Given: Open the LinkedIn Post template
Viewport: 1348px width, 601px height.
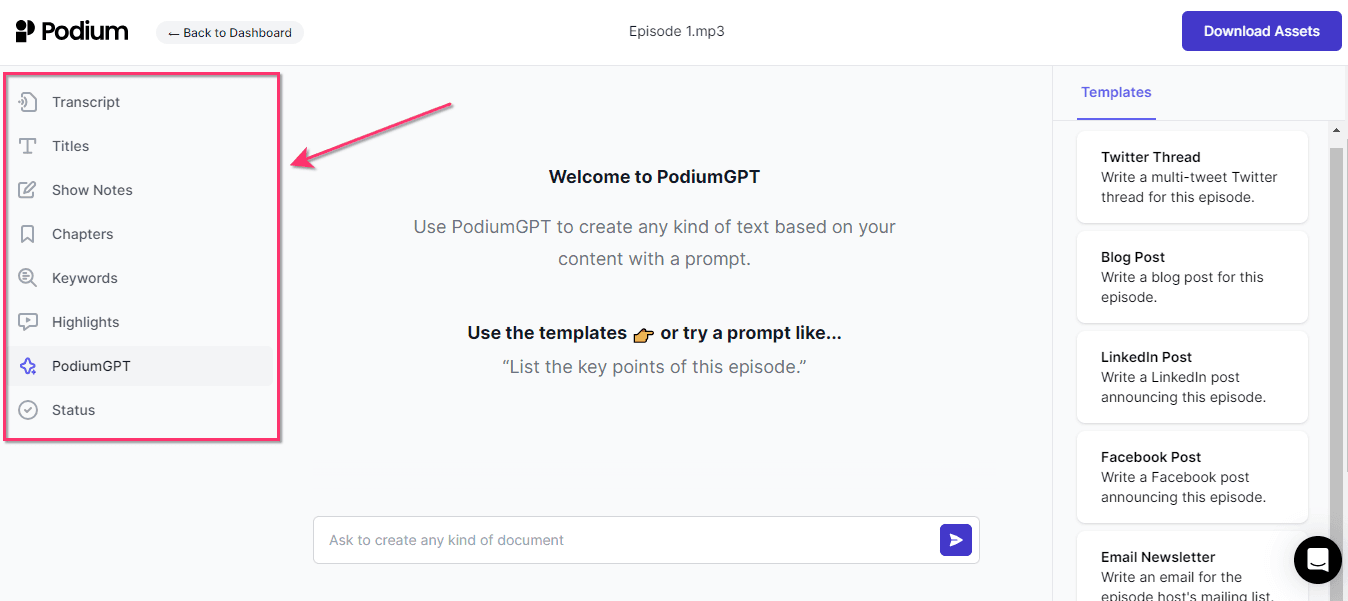Looking at the screenshot, I should coord(1192,376).
